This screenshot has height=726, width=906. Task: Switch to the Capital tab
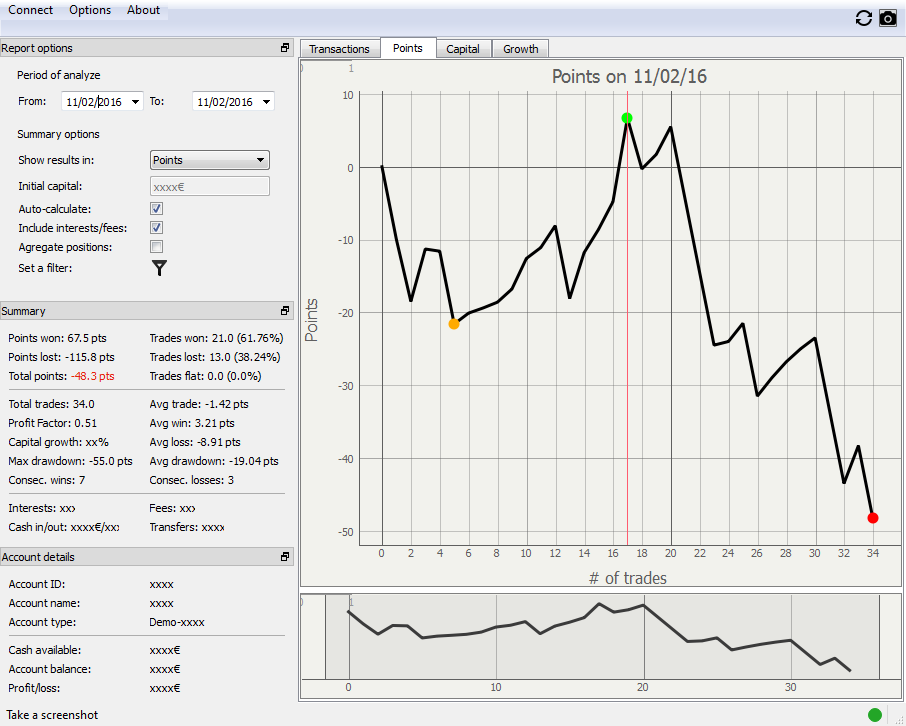click(x=463, y=49)
